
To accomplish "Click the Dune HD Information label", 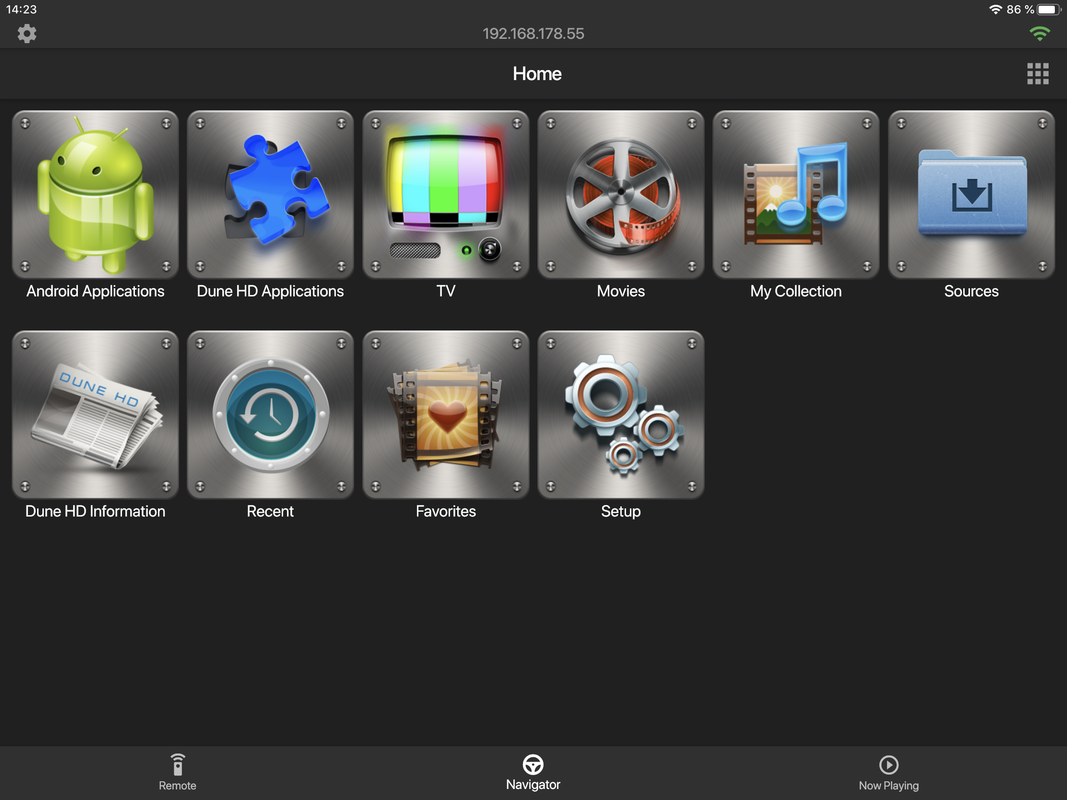I will tap(95, 511).
